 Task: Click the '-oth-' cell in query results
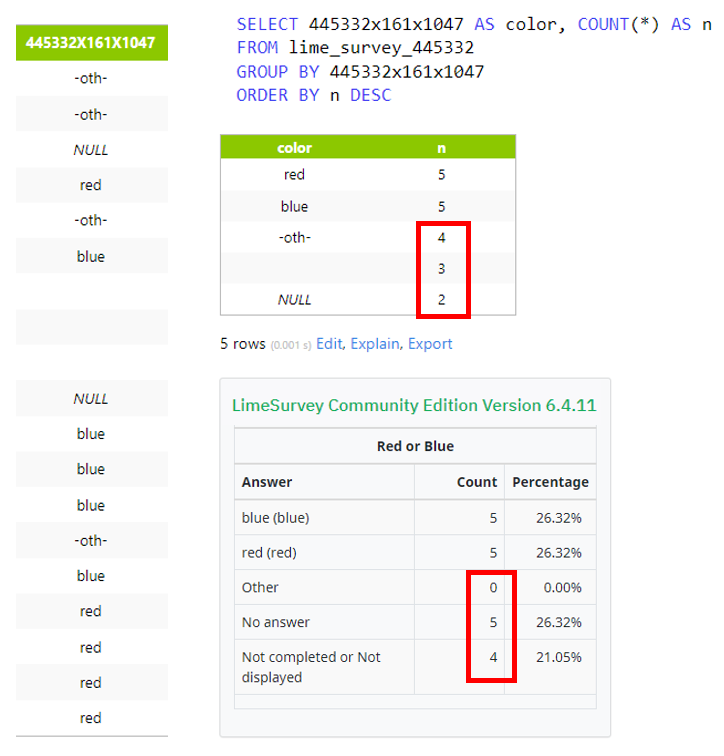click(294, 238)
